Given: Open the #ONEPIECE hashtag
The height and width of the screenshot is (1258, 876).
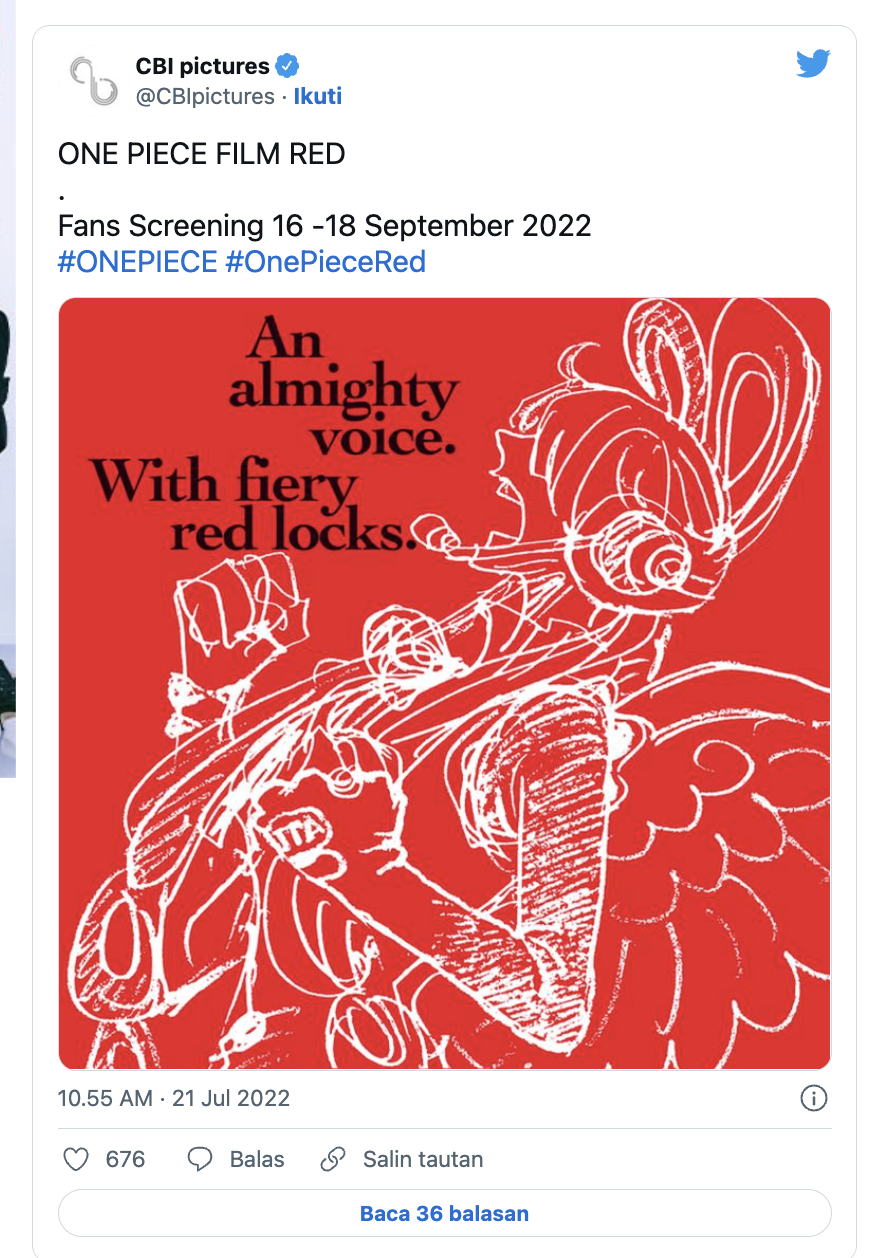Looking at the screenshot, I should [138, 262].
